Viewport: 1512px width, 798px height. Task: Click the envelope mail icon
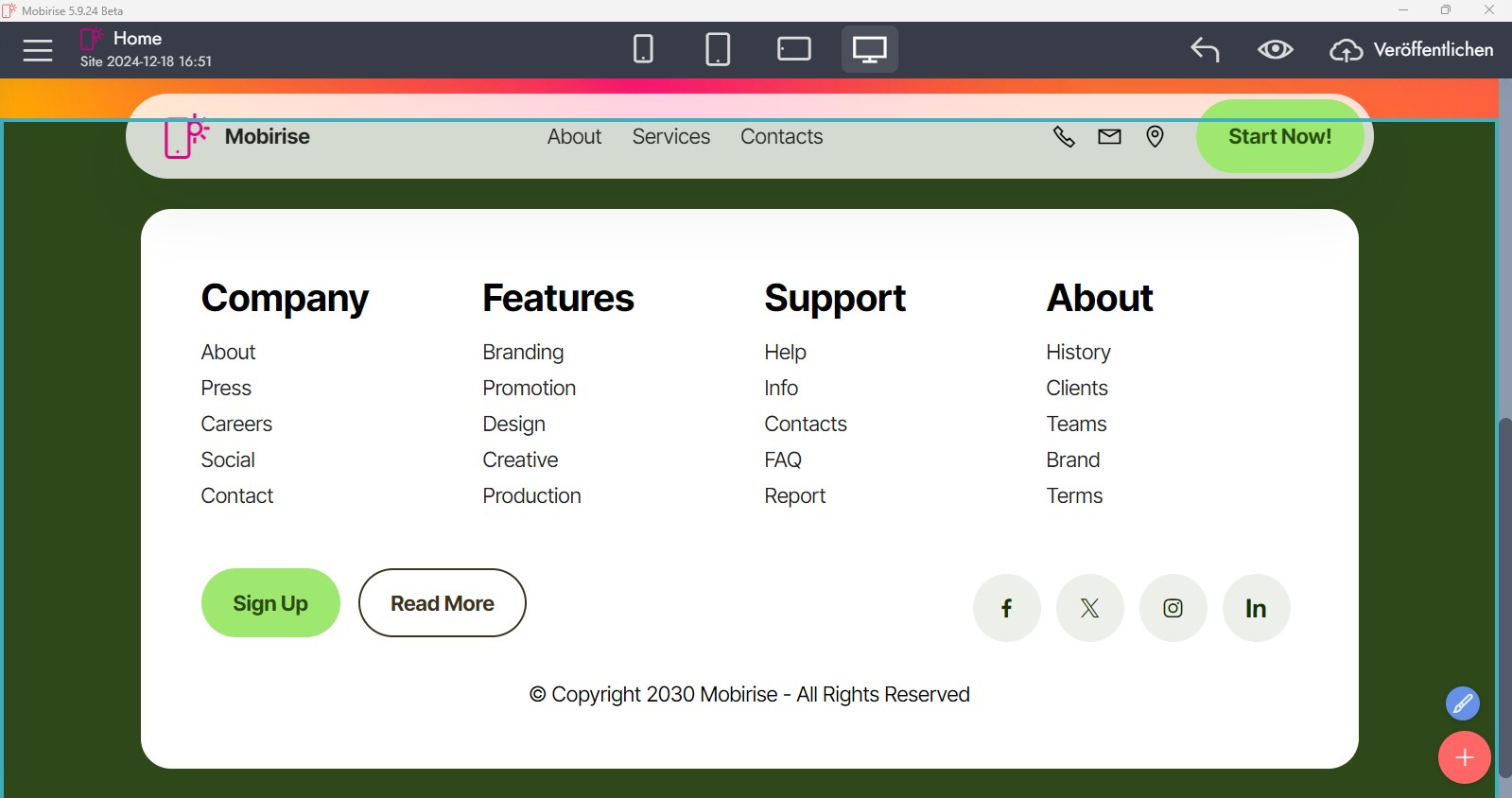point(1109,137)
